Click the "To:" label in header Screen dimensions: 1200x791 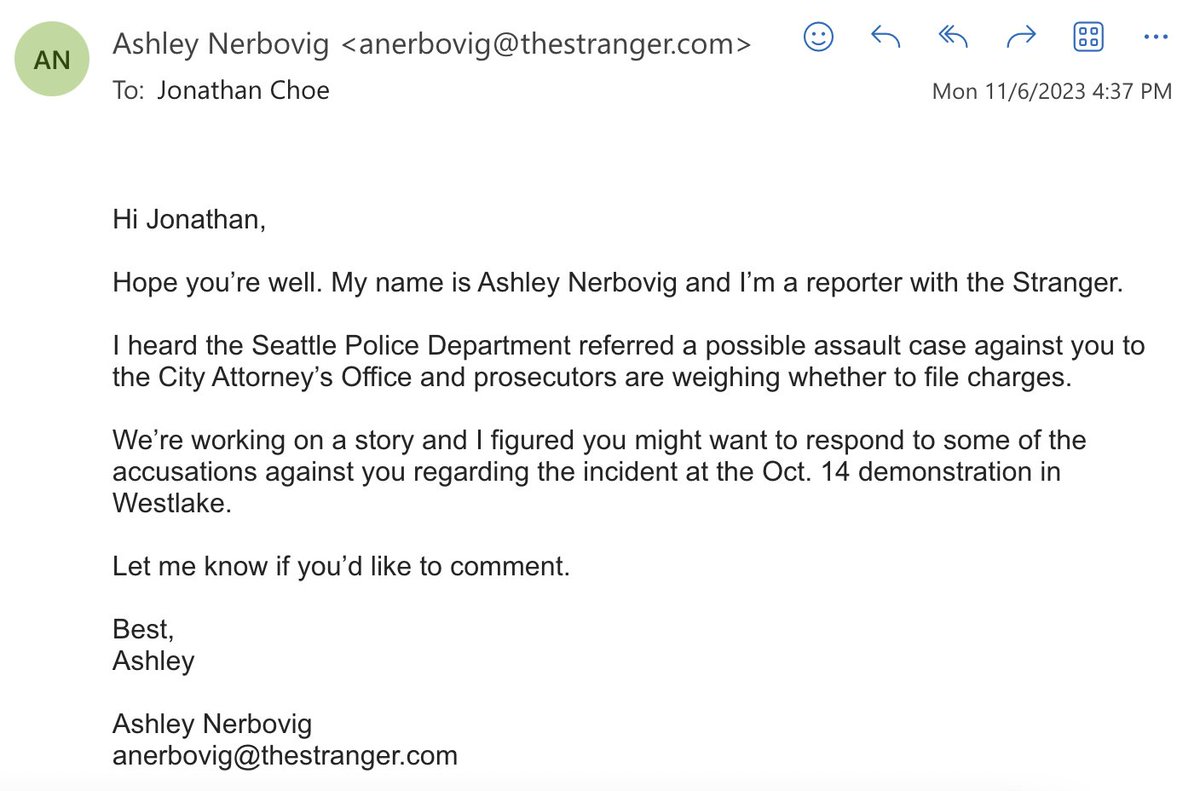tap(128, 90)
